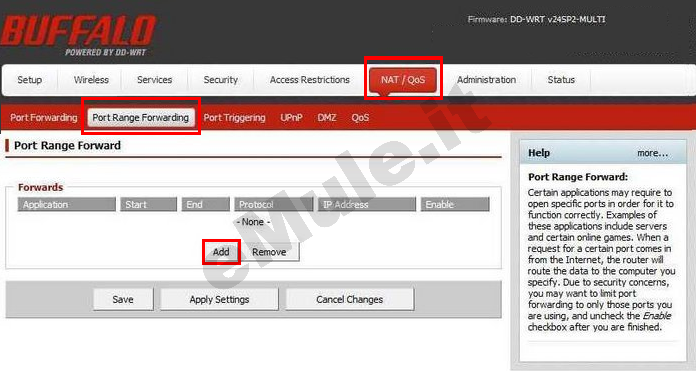The image size is (696, 371).
Task: Open the Setup tab
Action: click(30, 80)
